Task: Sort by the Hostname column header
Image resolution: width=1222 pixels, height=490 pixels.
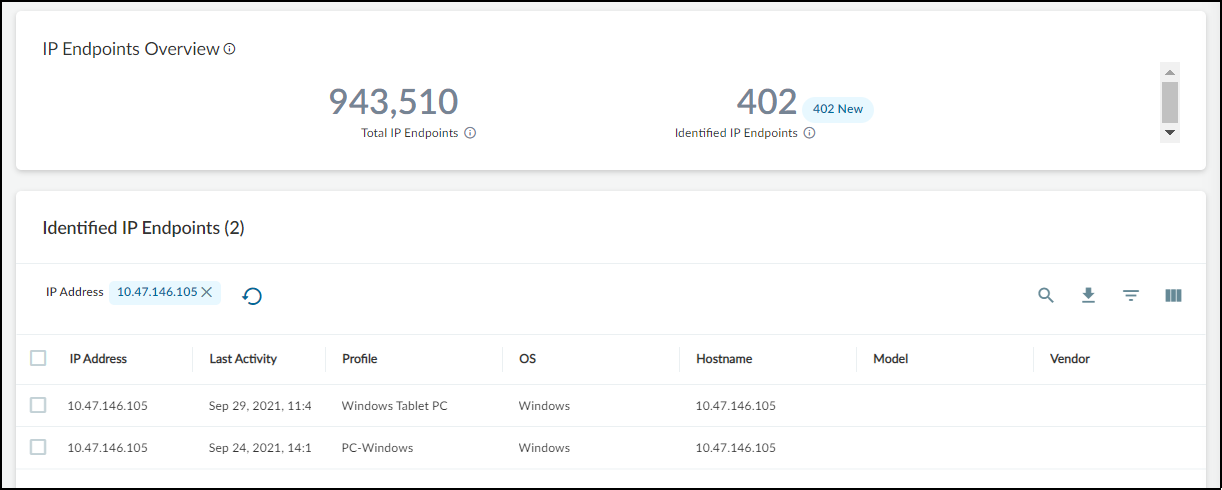Action: 724,358
